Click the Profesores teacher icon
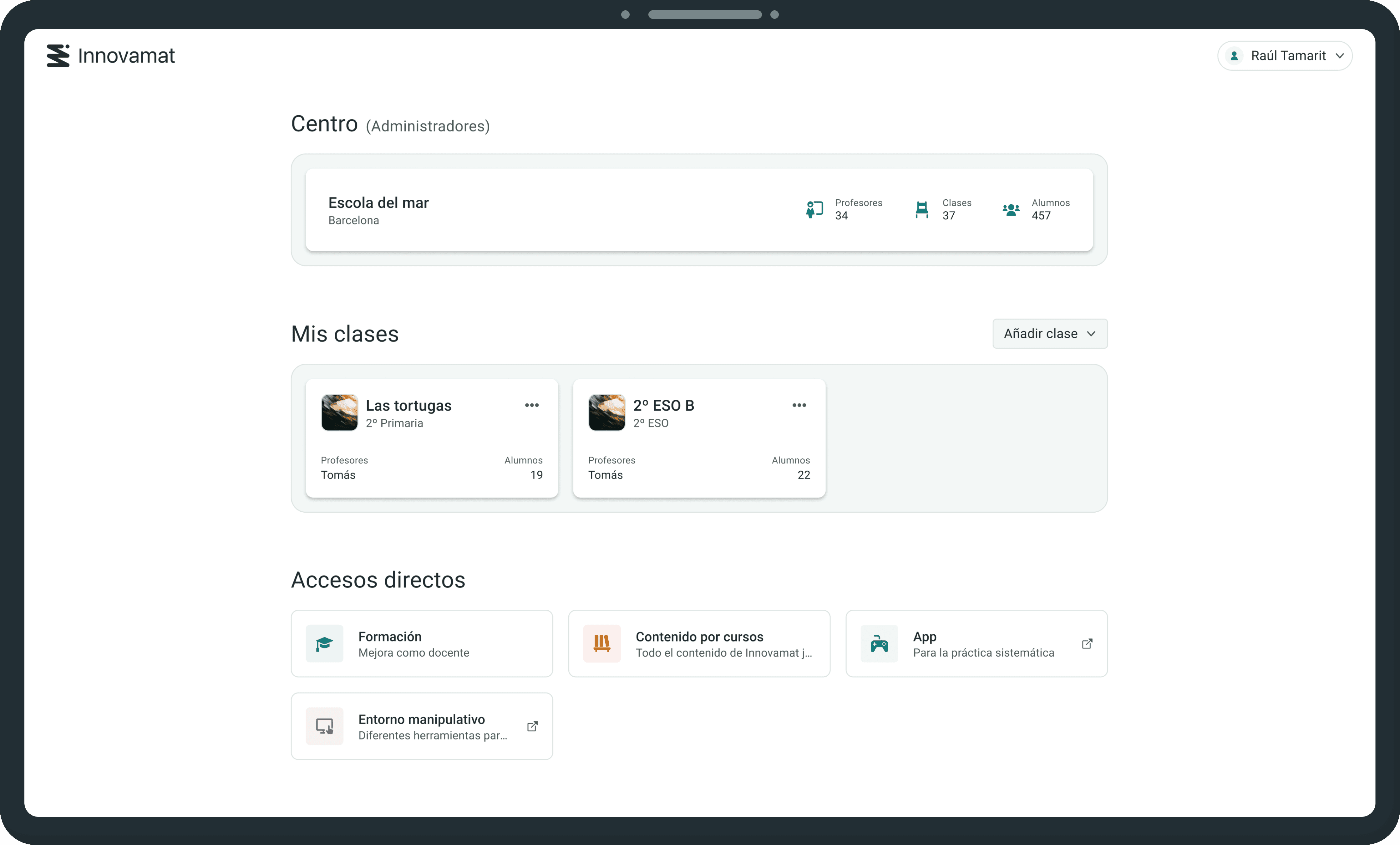Viewport: 1400px width, 845px height. (814, 209)
